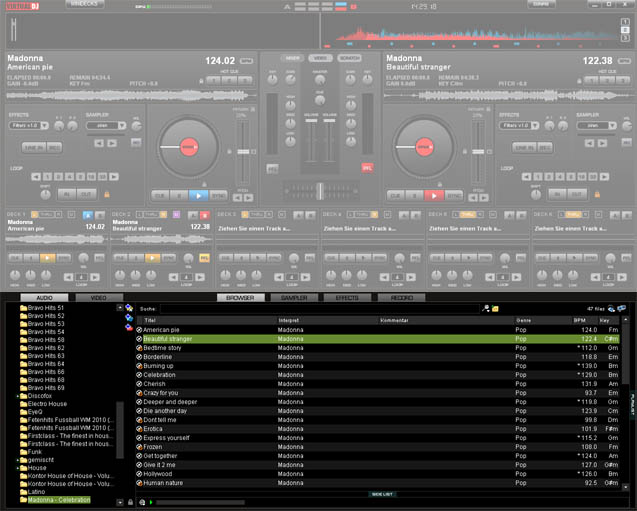Switch to the EFFECTS tab

347,298
